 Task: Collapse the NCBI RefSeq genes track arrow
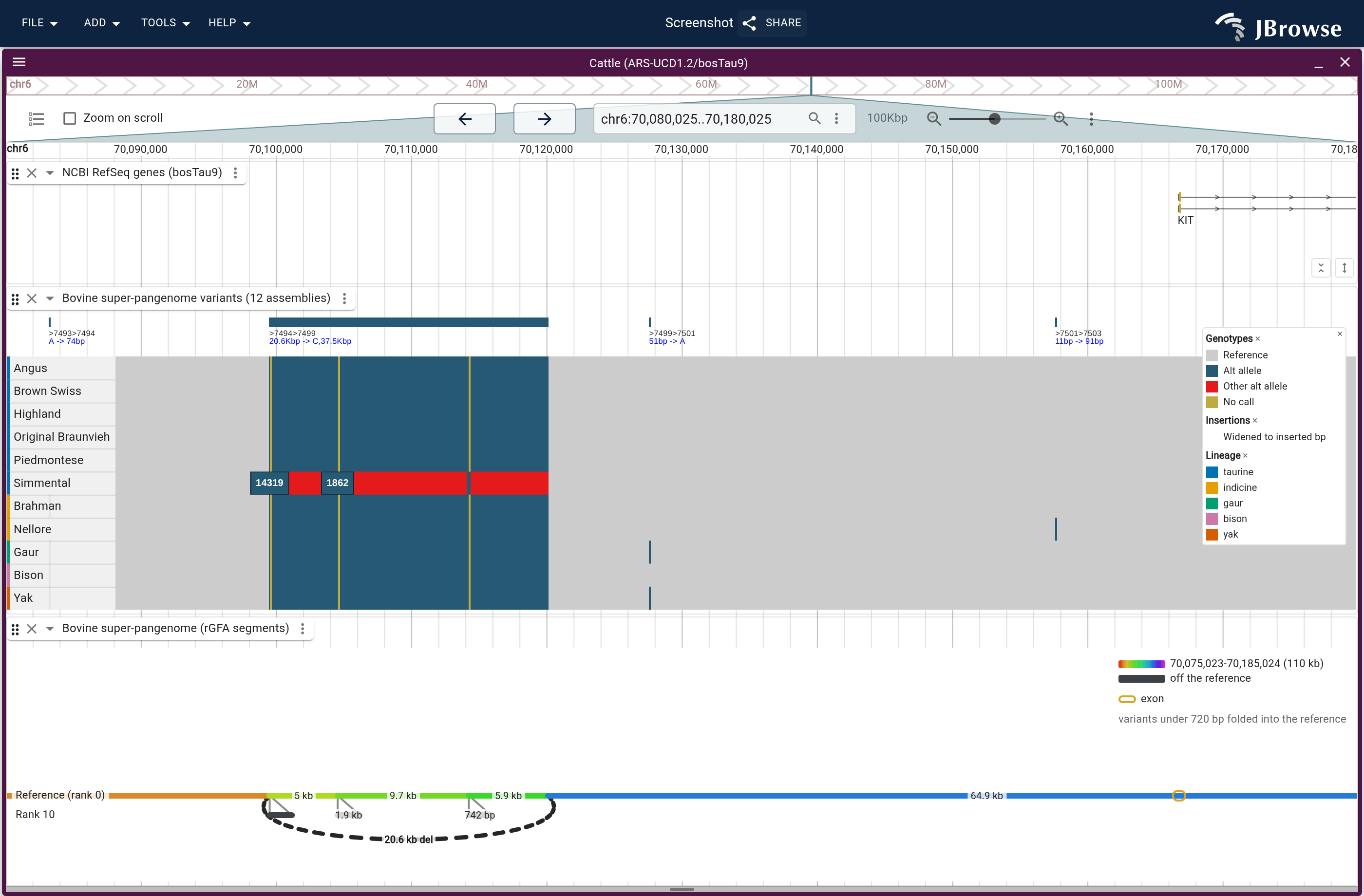tap(50, 173)
